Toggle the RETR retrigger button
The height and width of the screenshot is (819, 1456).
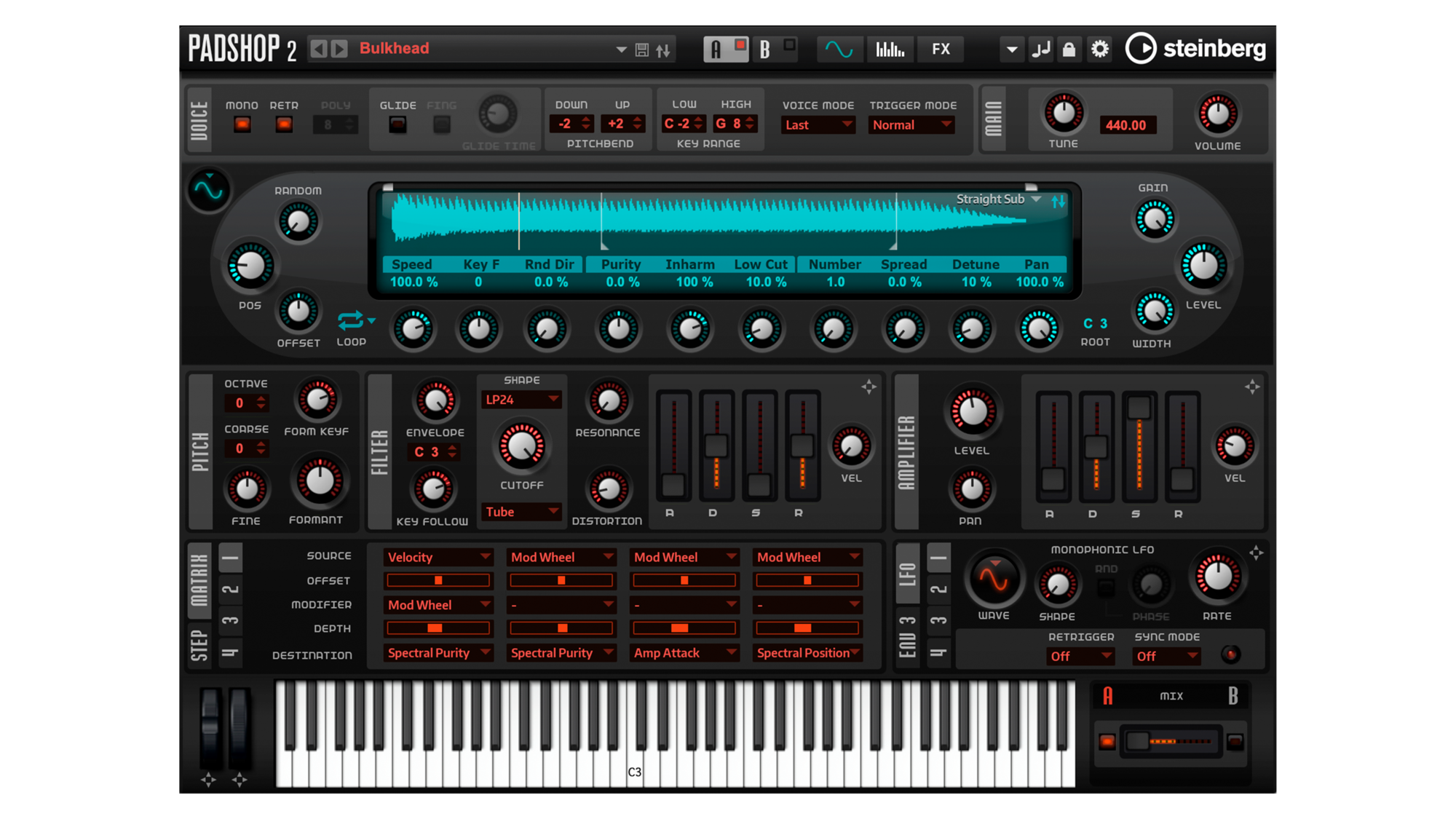(284, 125)
